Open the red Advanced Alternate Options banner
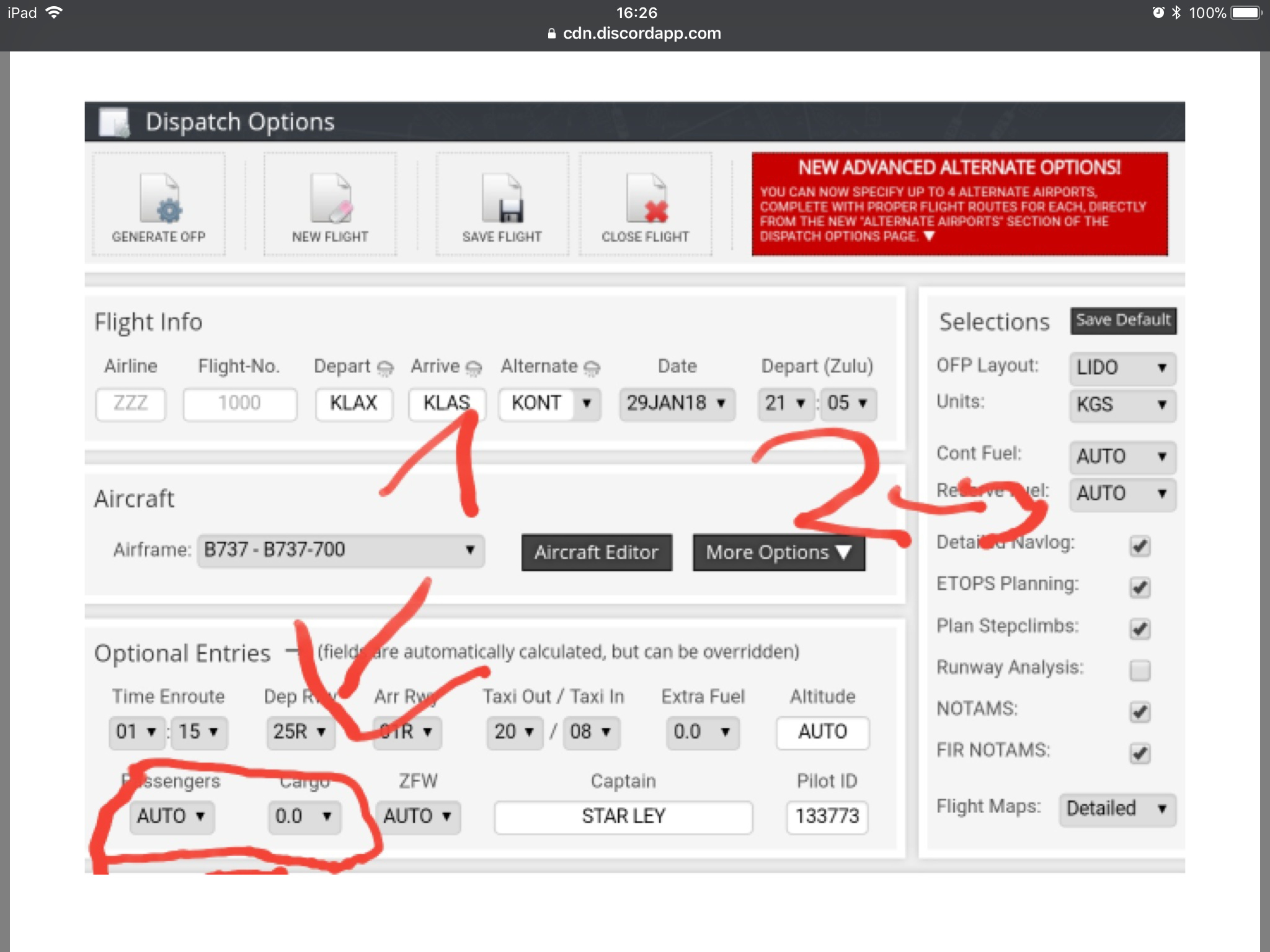 pos(959,204)
